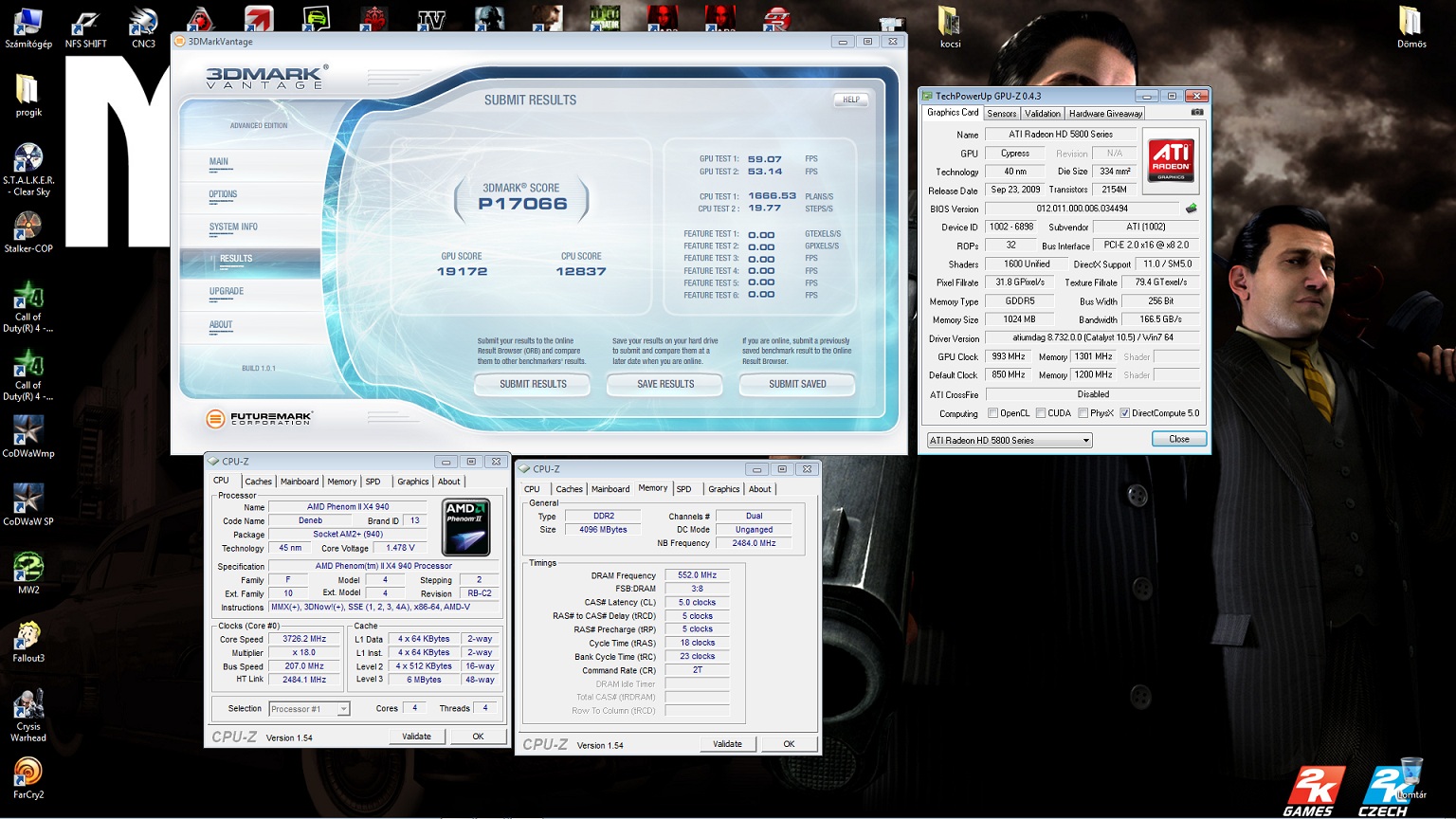The image size is (1456, 819).
Task: Open SYSTEM INFO in the 3DMark sidebar
Action: pos(233,227)
